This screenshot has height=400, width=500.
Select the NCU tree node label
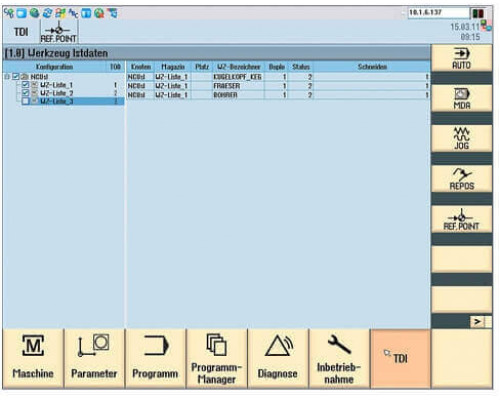coord(39,77)
